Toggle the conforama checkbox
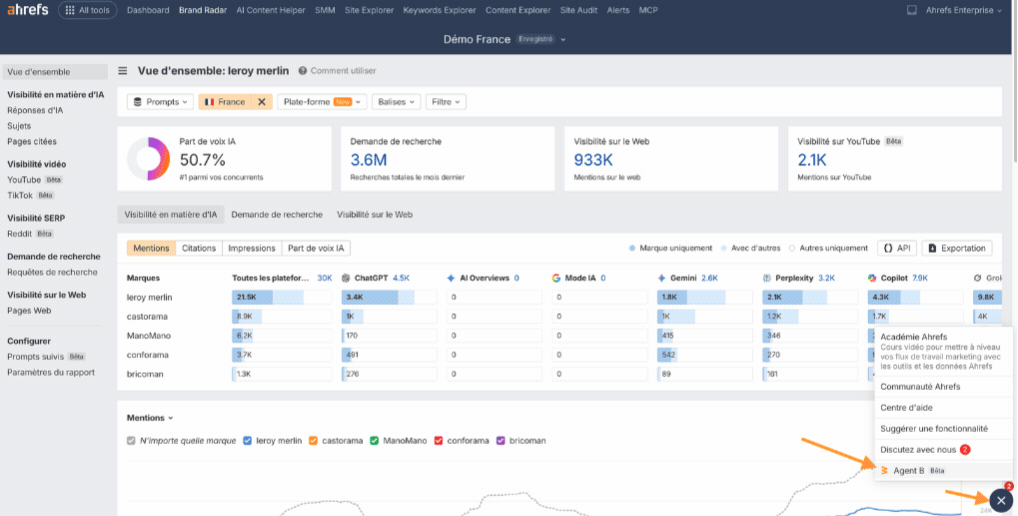Screen dimensions: 1018x516 pyautogui.click(x=438, y=441)
